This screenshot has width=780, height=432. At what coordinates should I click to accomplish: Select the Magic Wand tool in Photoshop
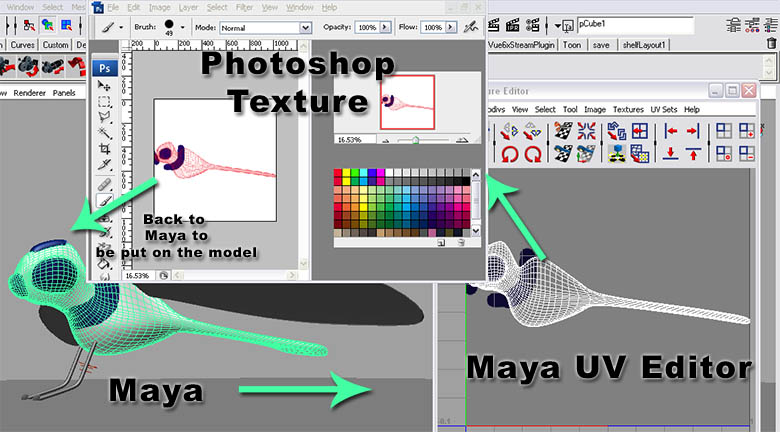tap(104, 133)
